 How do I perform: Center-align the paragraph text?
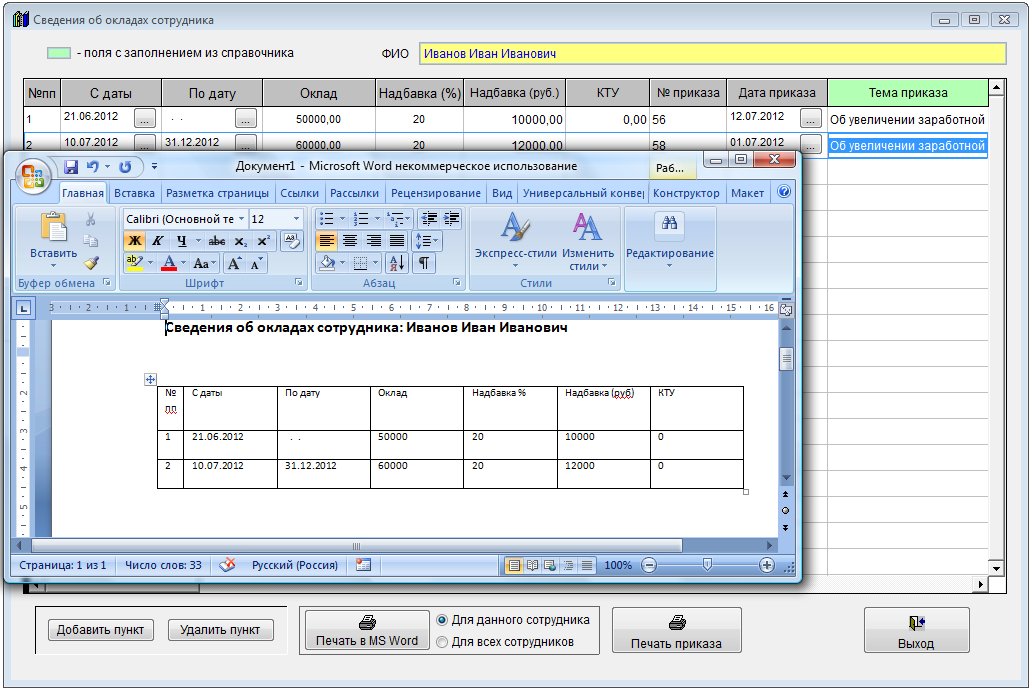(350, 241)
